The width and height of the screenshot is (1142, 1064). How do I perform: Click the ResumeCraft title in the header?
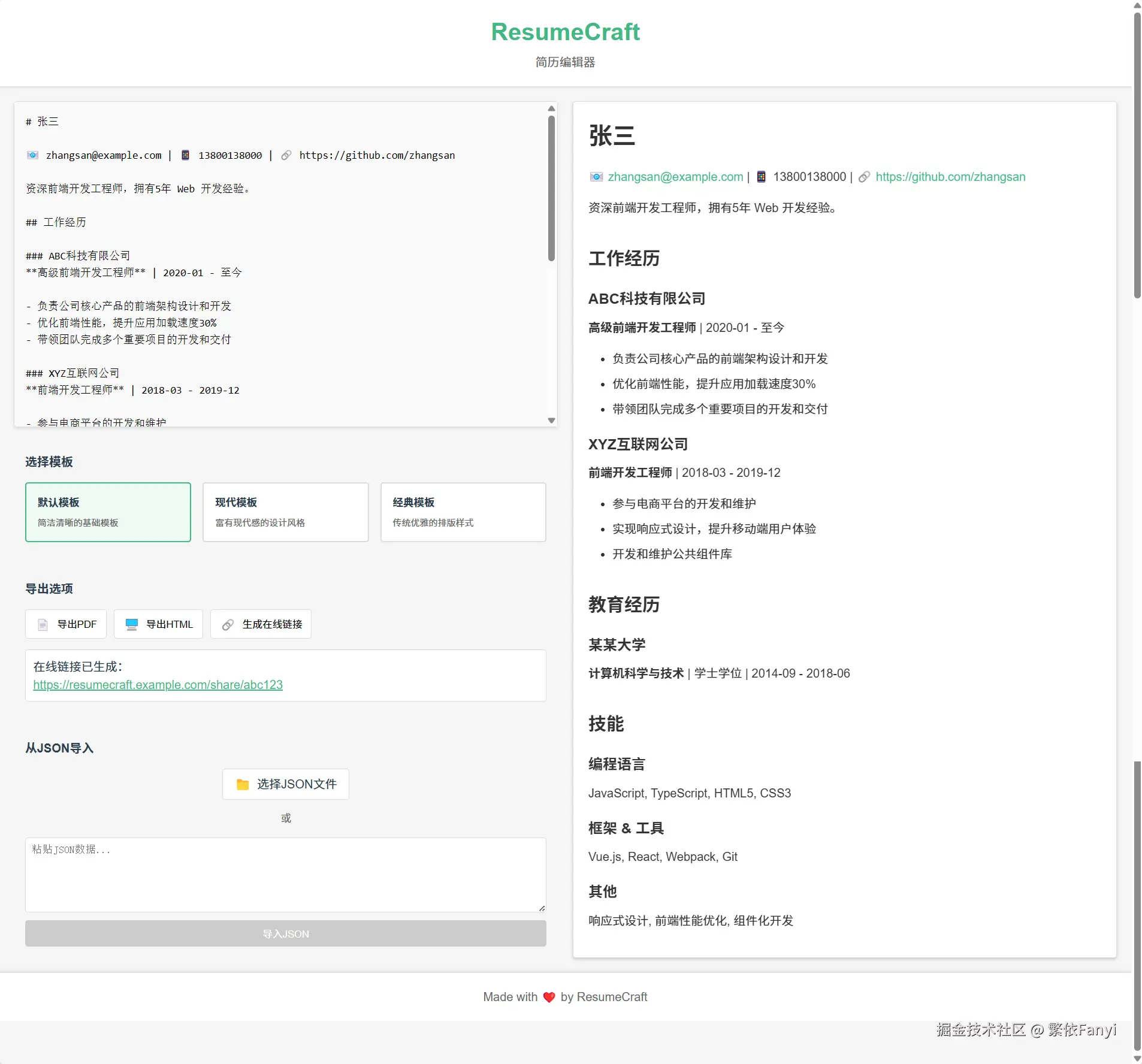566,32
